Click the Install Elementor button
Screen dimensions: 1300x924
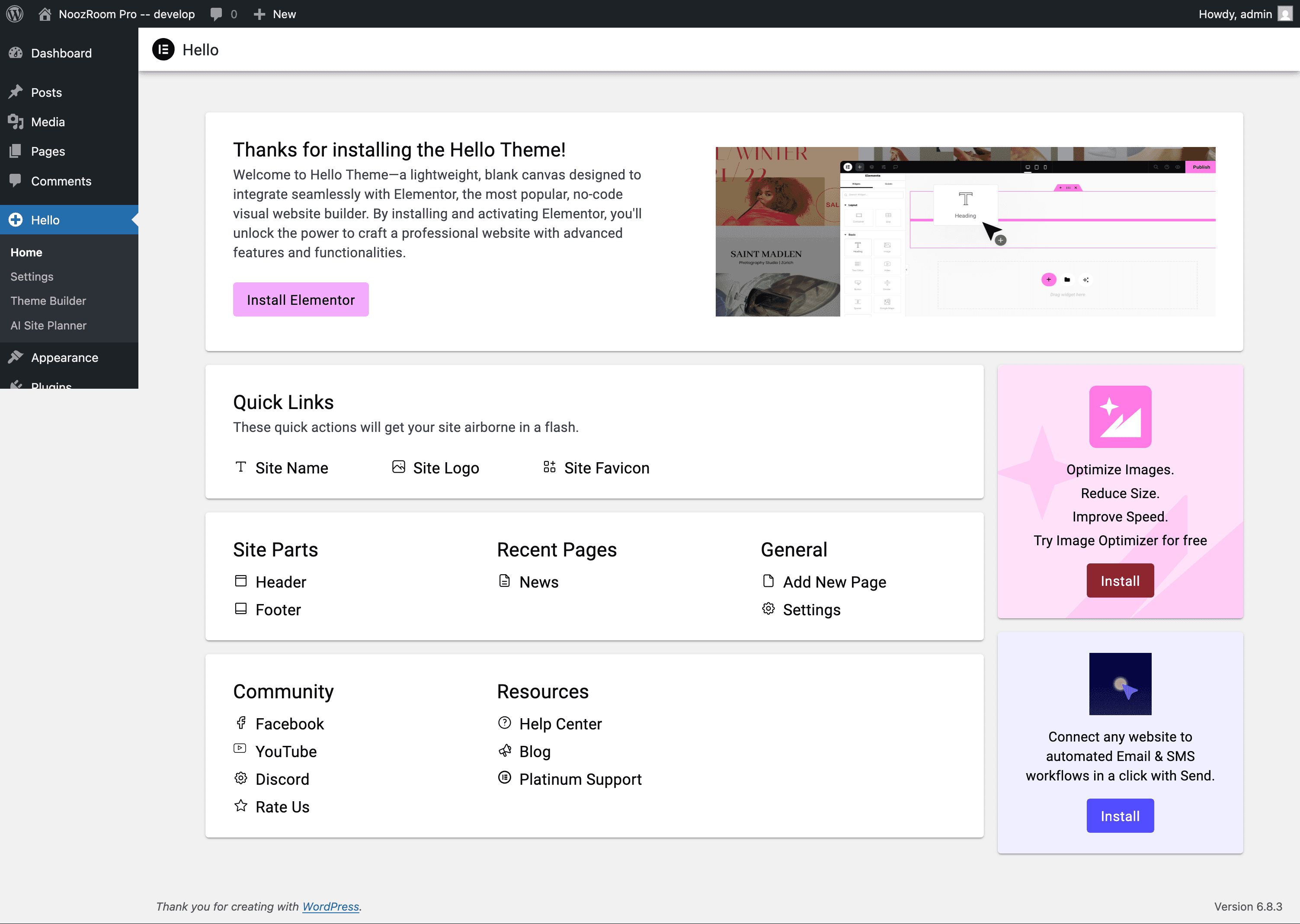(x=301, y=299)
